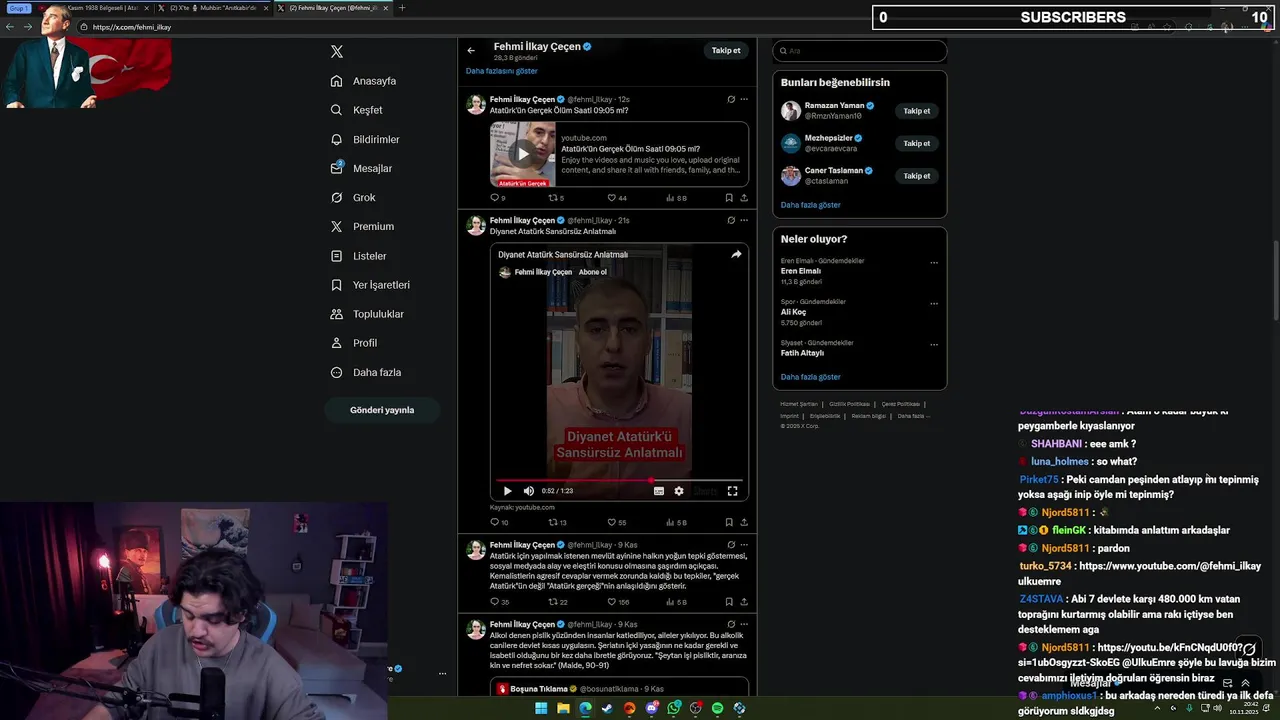Play the Ölüm Saati YouTube thumbnail
This screenshot has height=720, width=1280.
[x=522, y=154]
